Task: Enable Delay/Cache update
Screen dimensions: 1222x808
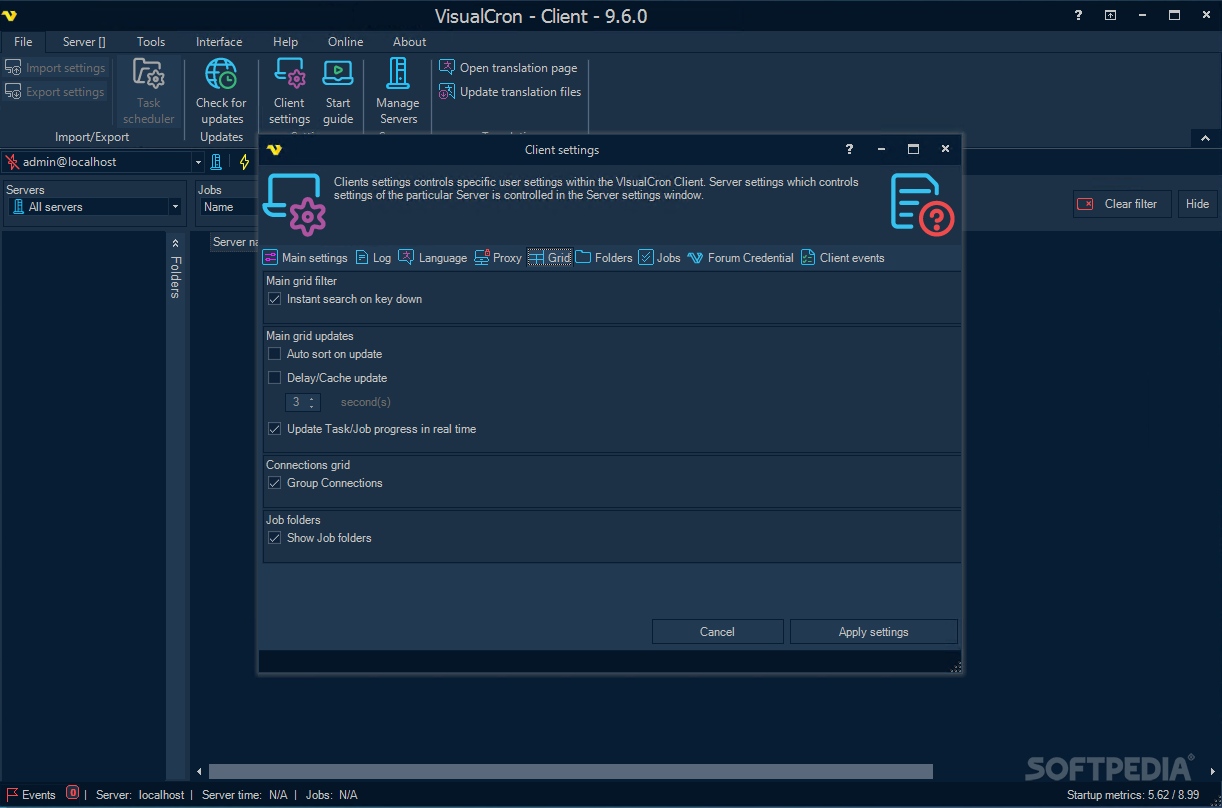Action: coord(275,378)
